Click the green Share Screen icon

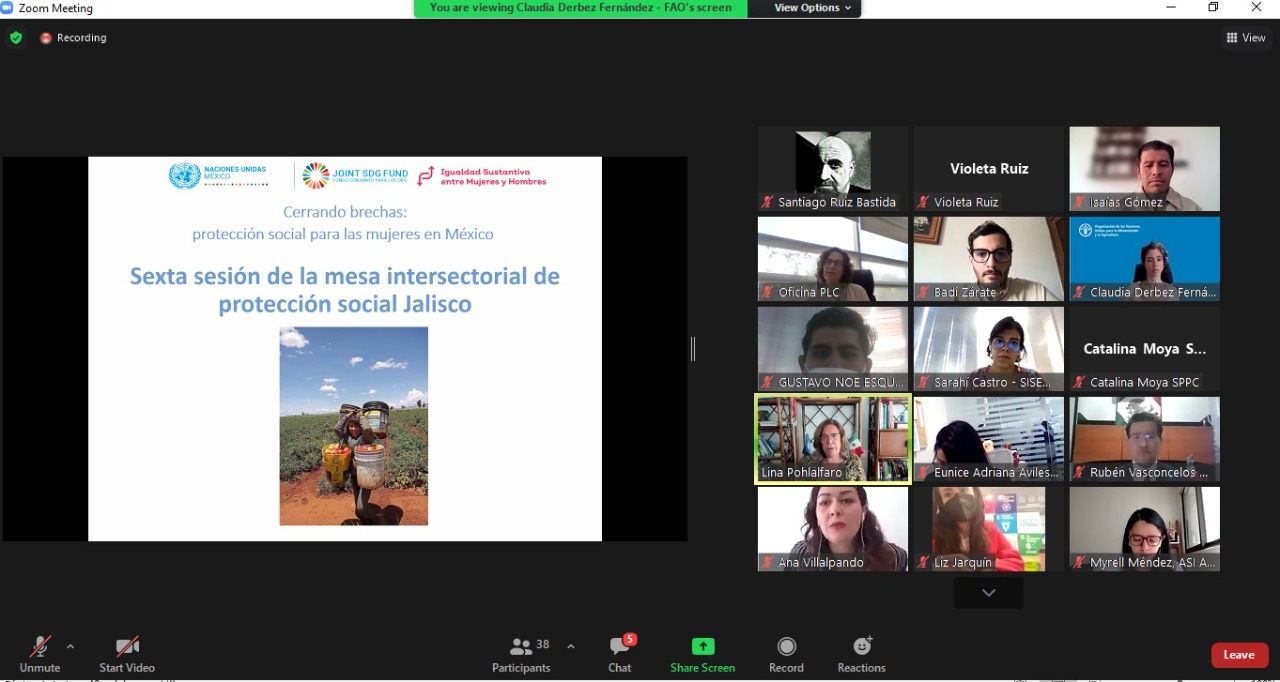point(703,647)
